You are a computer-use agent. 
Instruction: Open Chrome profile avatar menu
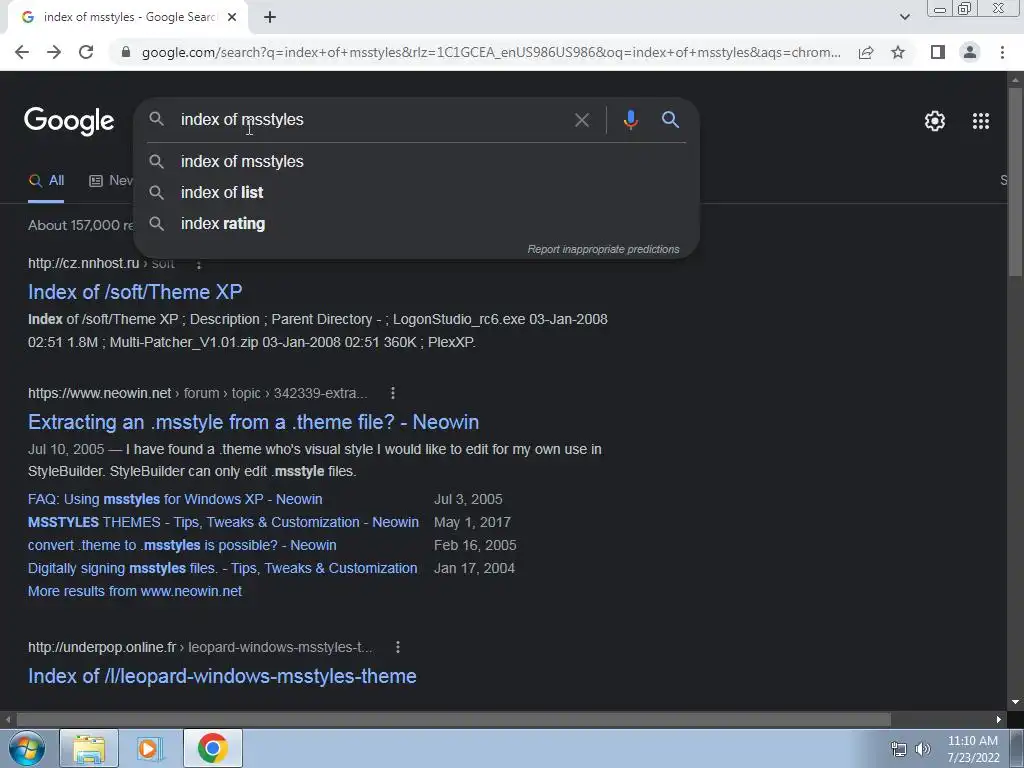(x=970, y=52)
